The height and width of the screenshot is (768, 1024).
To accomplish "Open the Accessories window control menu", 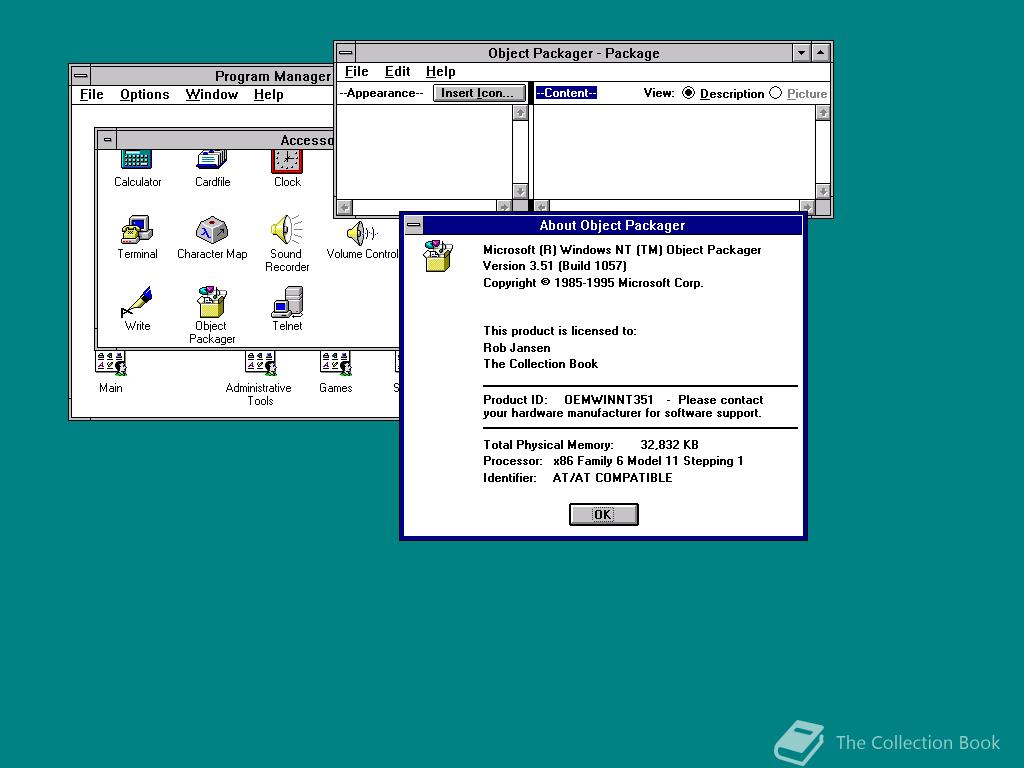I will click(x=106, y=139).
